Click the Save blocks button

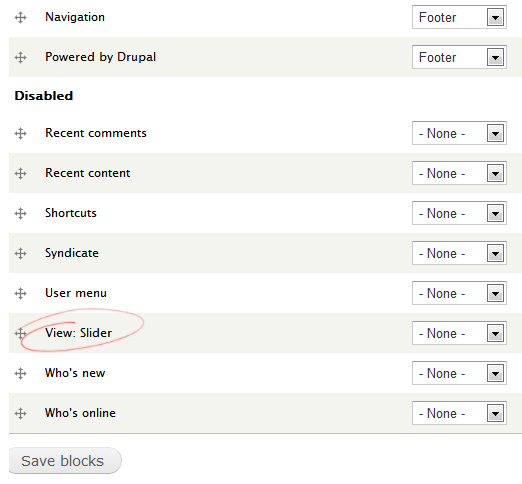[65, 461]
